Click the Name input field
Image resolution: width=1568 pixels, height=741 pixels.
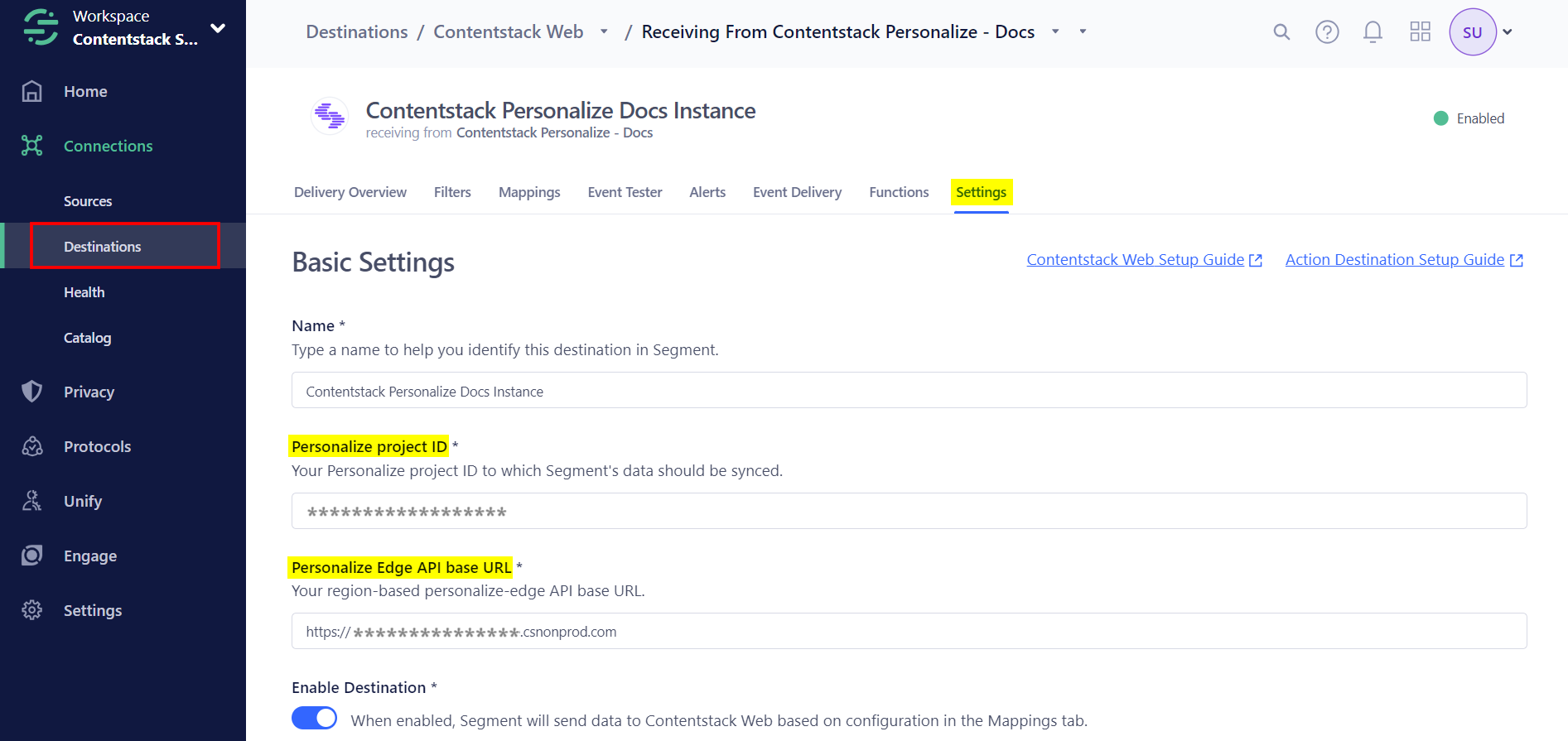pyautogui.click(x=909, y=390)
